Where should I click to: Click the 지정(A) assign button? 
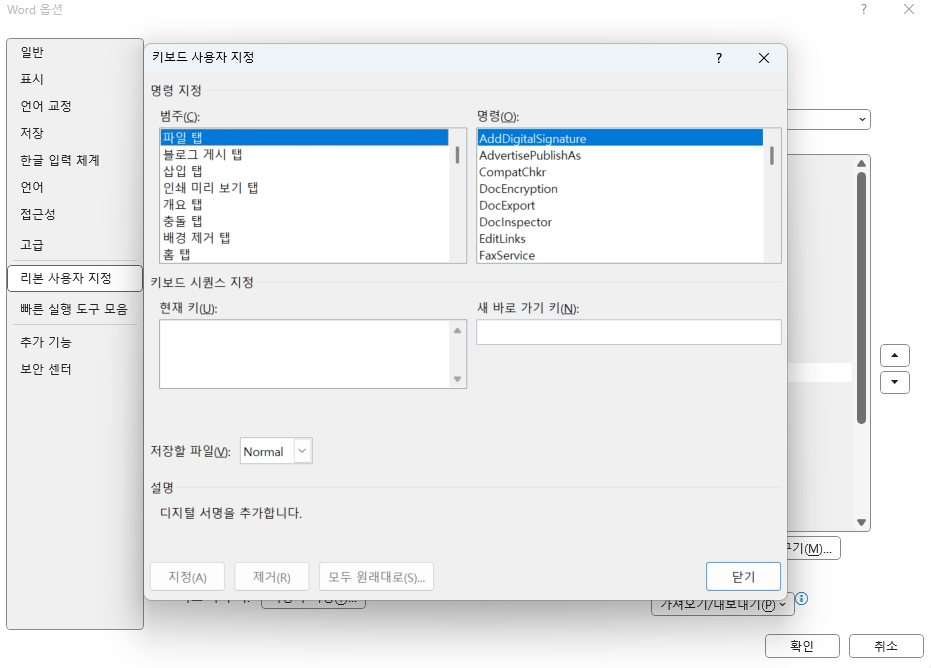pos(187,576)
